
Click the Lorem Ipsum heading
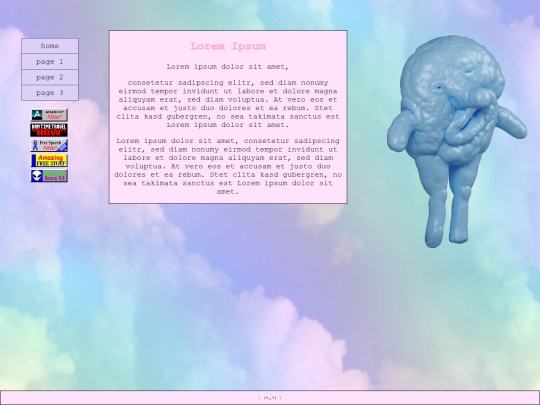pos(228,46)
